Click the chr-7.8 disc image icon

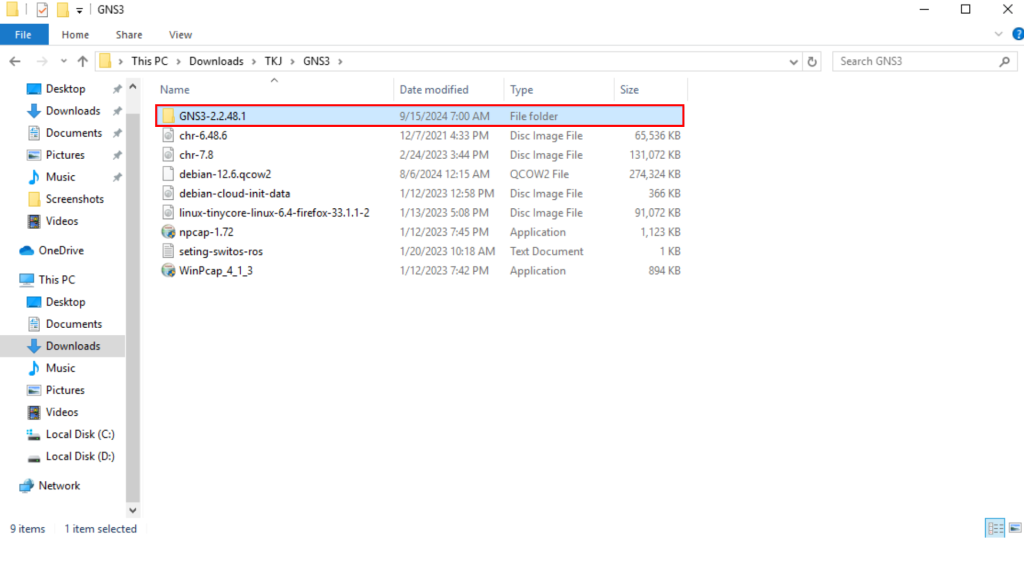[168, 155]
